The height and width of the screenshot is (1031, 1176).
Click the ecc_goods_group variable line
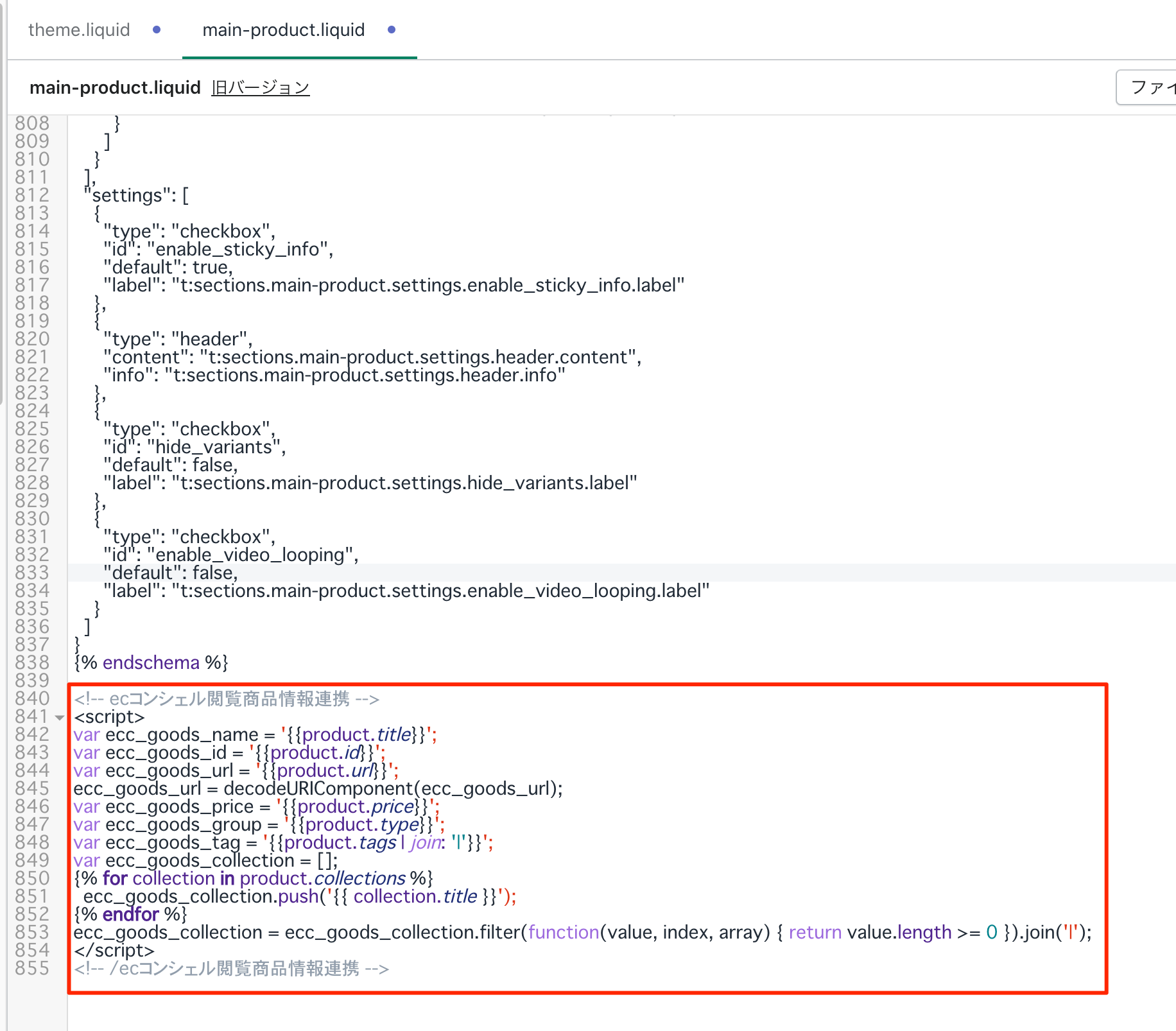(x=259, y=824)
